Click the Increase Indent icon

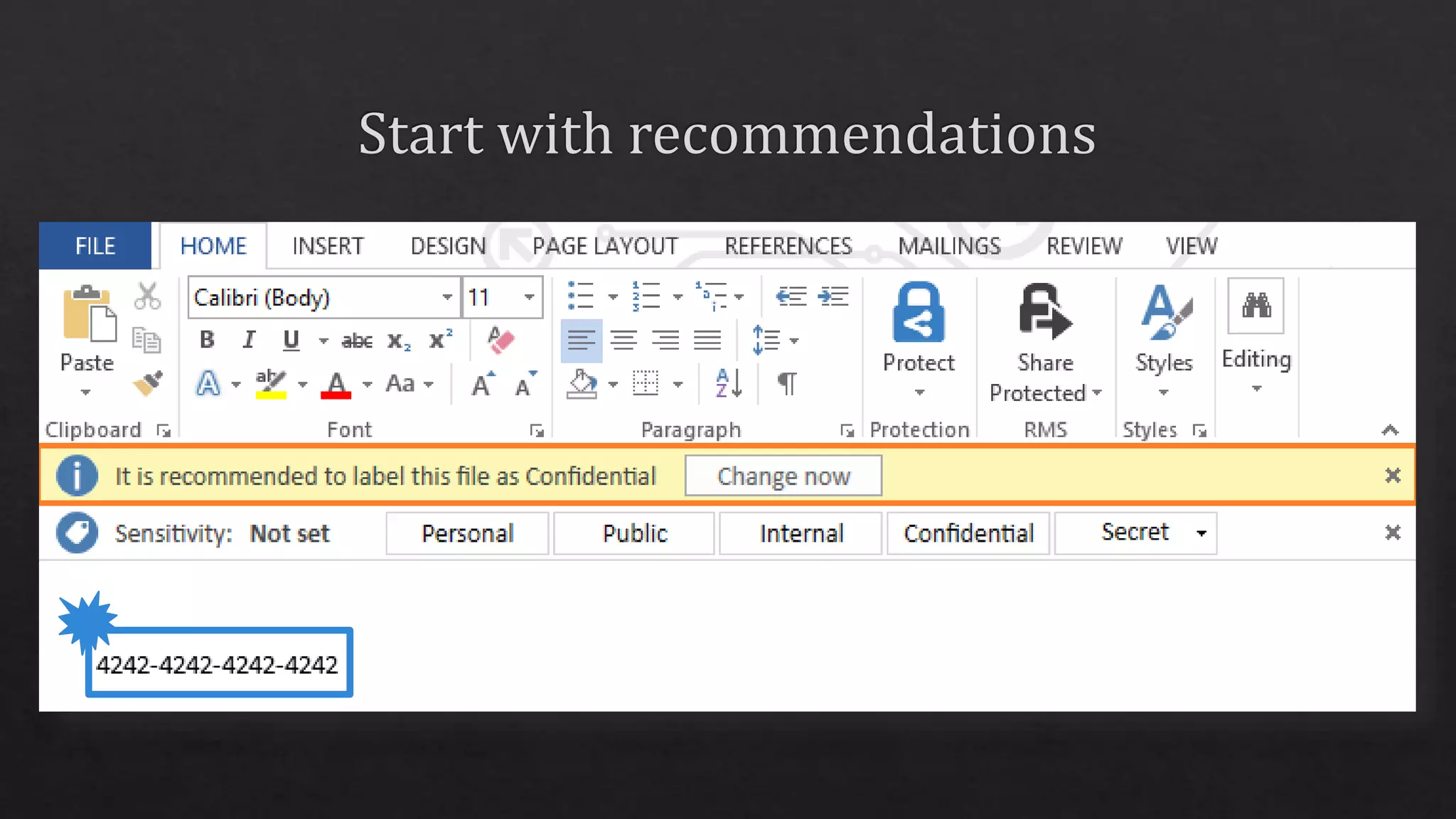(x=833, y=296)
